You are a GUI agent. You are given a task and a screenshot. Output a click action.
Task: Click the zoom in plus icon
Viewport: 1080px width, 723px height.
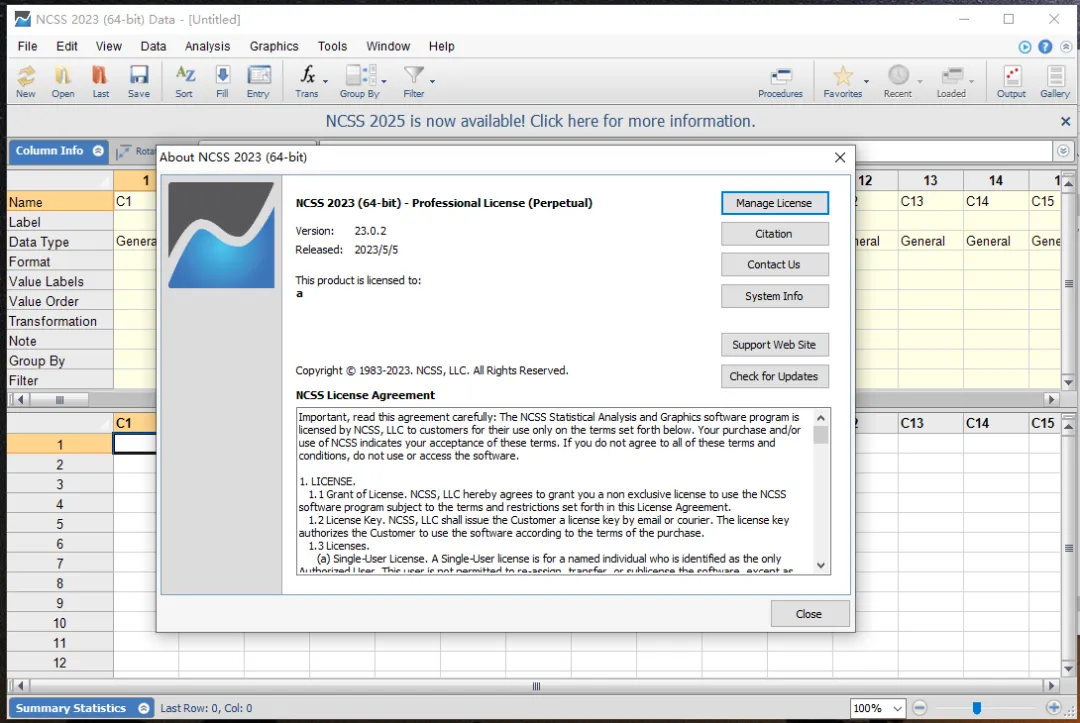point(1053,707)
